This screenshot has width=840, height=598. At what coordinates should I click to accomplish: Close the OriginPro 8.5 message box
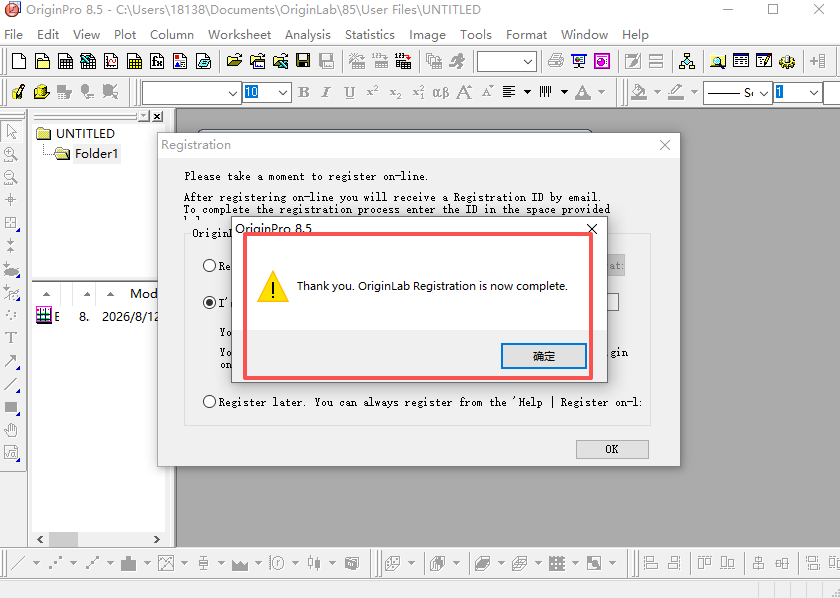point(592,229)
